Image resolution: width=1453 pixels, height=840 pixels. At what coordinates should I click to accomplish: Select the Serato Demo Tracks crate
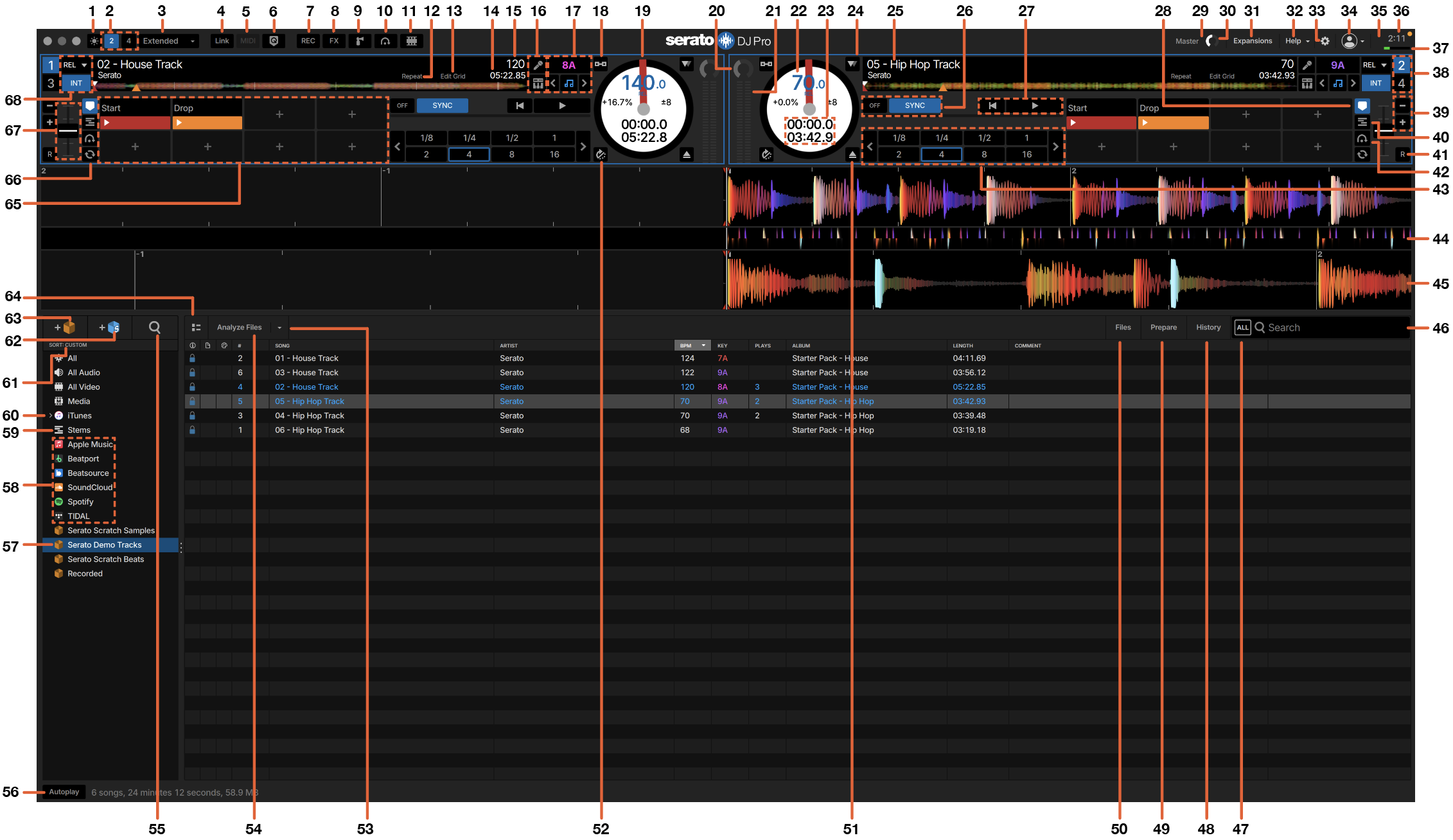(x=110, y=545)
